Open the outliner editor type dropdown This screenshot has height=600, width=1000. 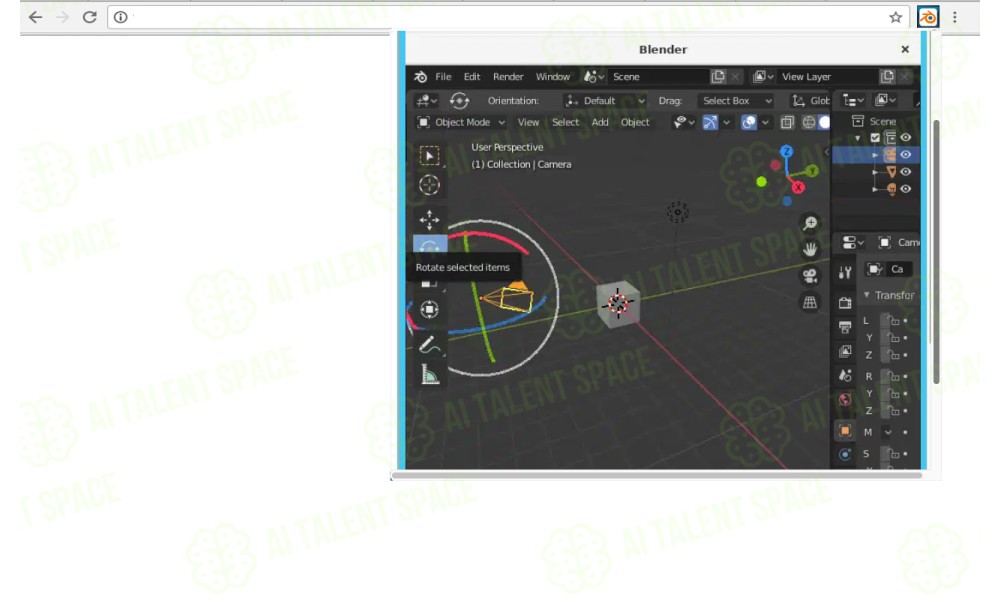coord(853,101)
